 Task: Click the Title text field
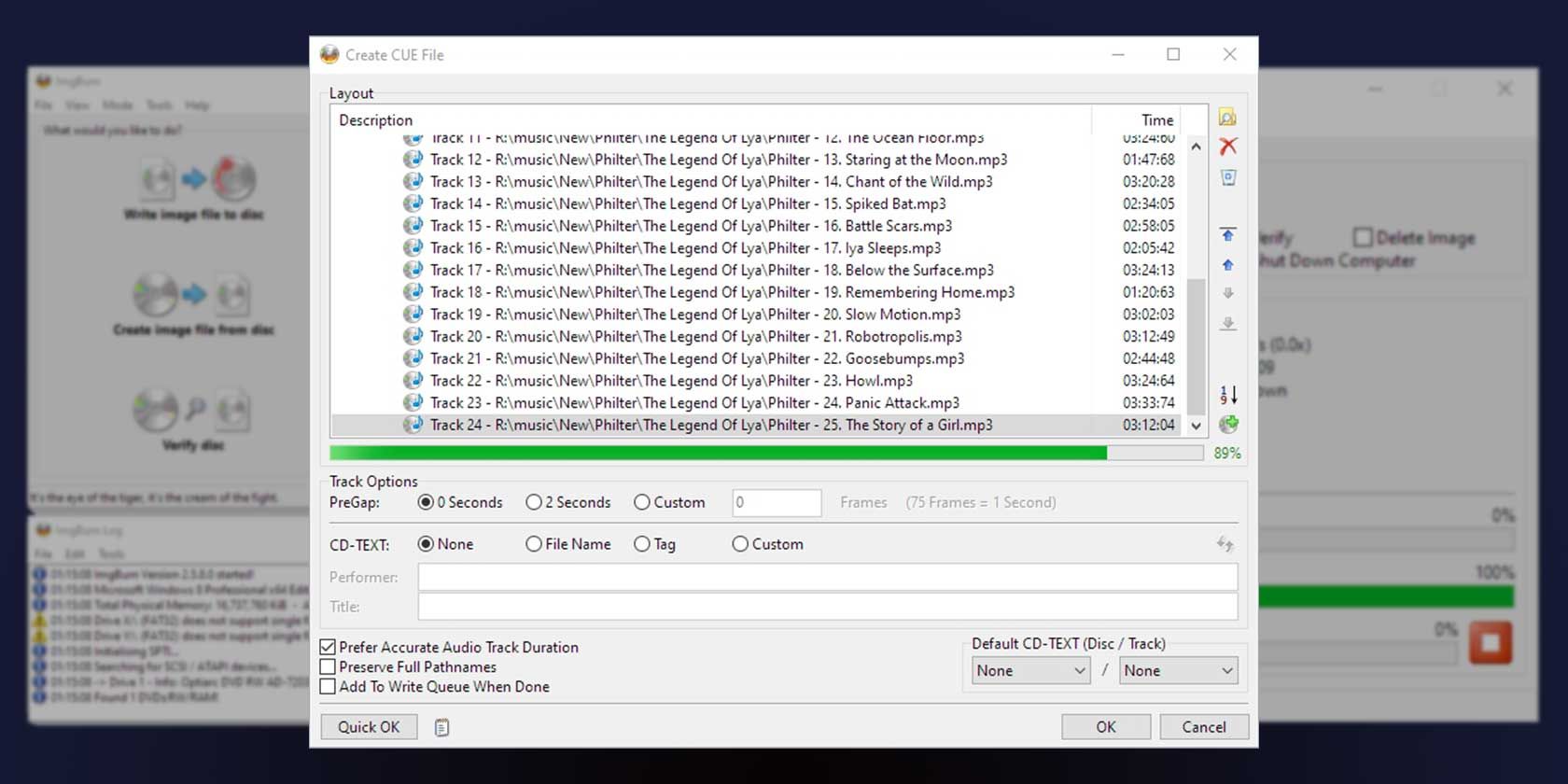[828, 607]
